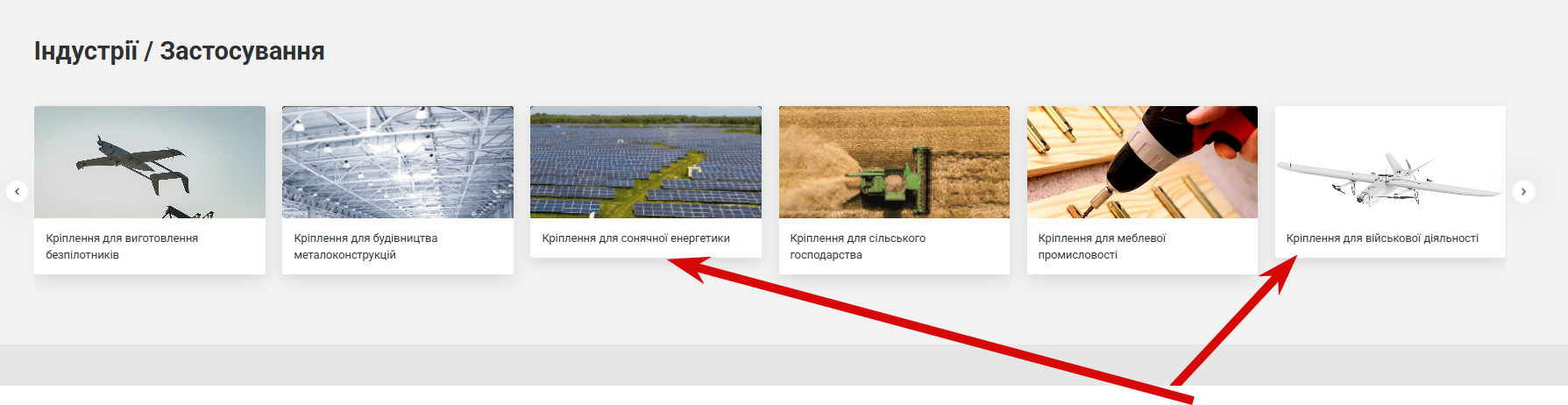The width and height of the screenshot is (1568, 405).
Task: Click the green combine harvester photo
Action: (894, 162)
